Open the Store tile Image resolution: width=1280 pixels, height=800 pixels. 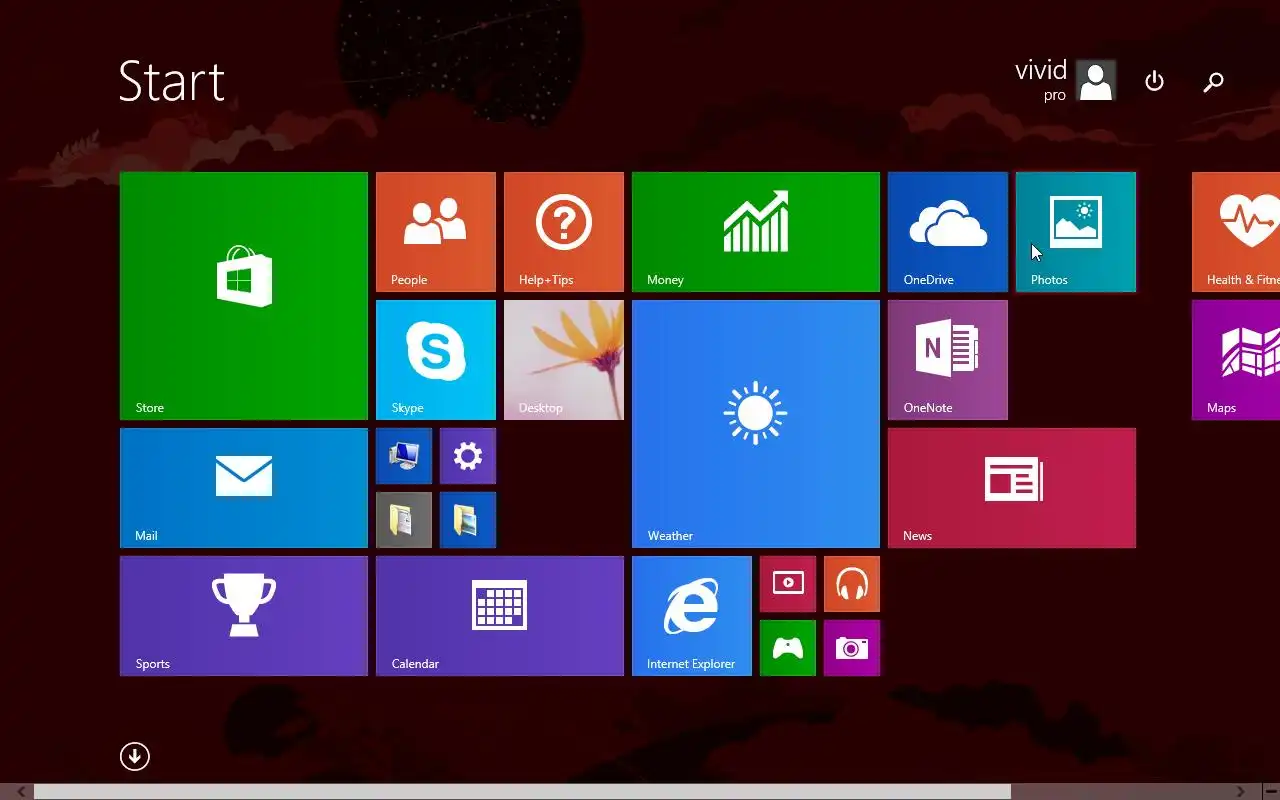(x=244, y=296)
